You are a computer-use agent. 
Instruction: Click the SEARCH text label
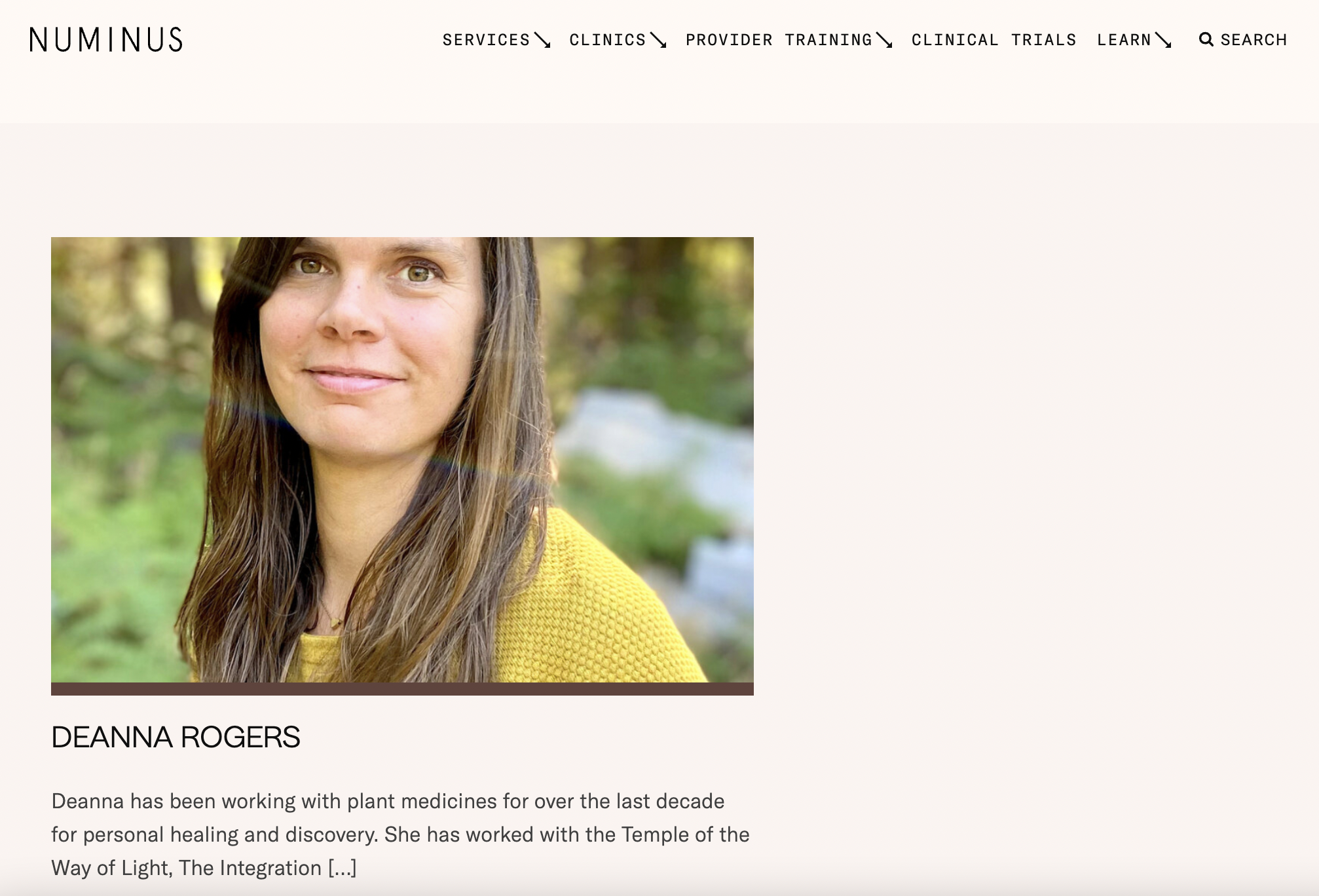click(1254, 40)
